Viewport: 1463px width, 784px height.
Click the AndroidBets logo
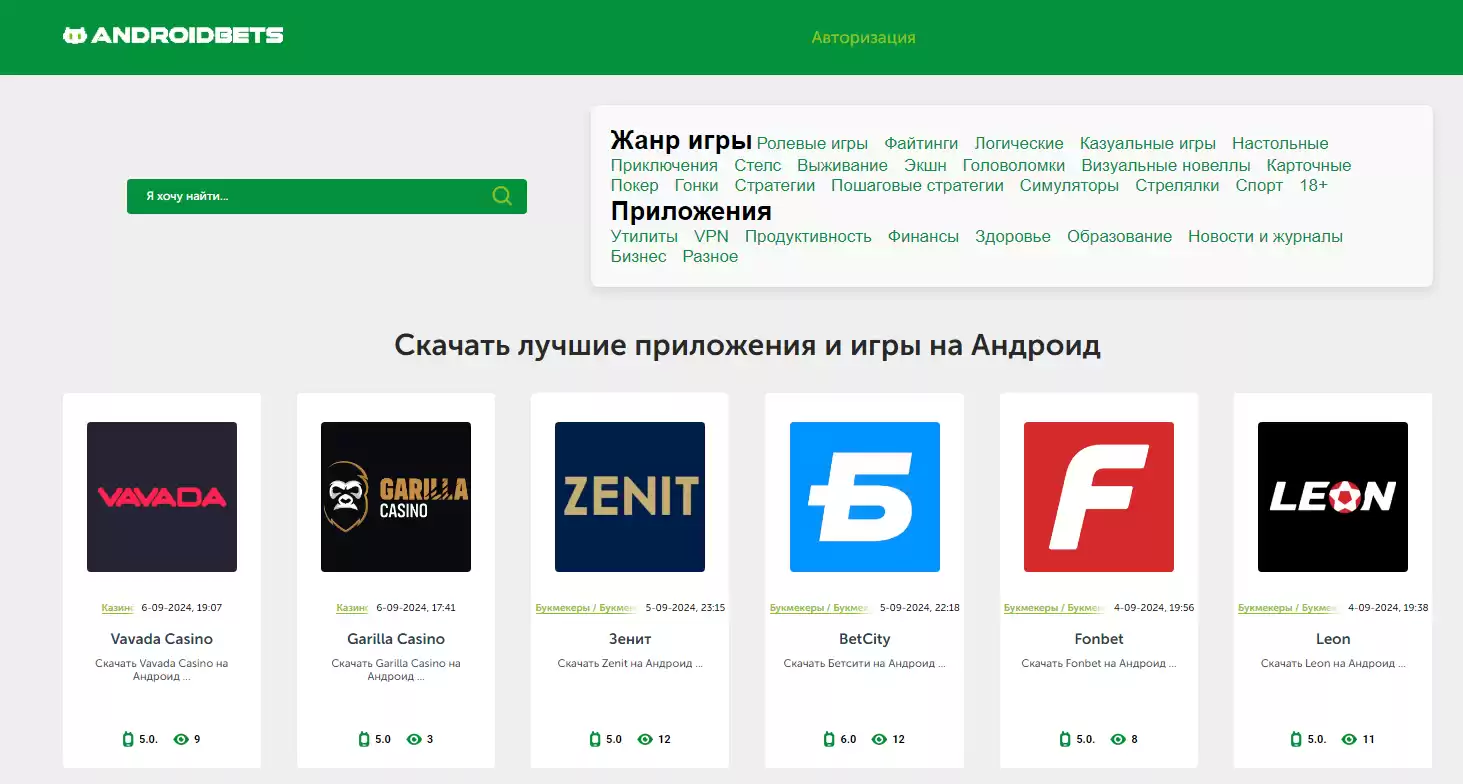pos(173,36)
